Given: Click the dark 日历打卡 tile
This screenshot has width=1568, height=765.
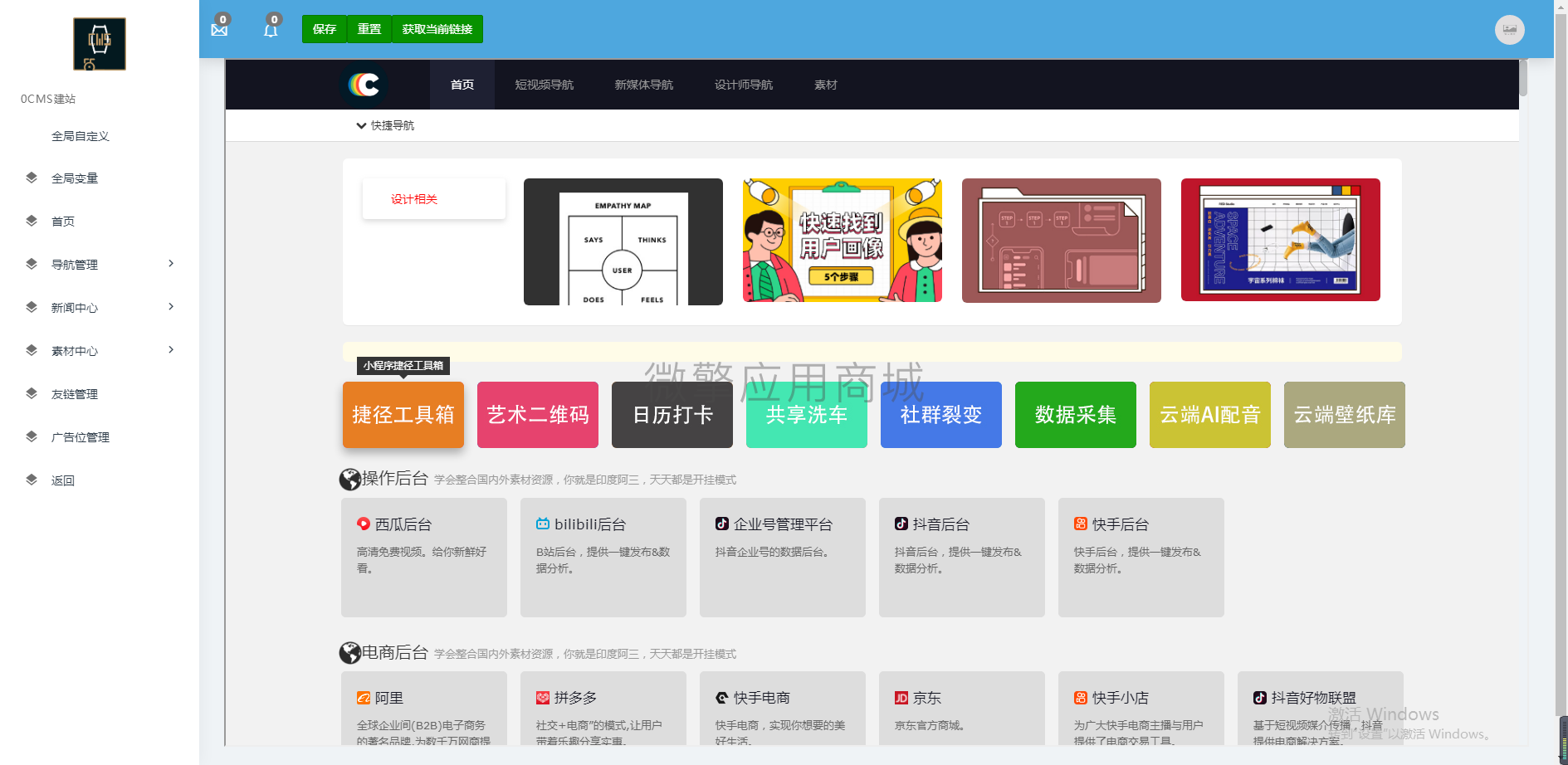Looking at the screenshot, I should point(672,415).
